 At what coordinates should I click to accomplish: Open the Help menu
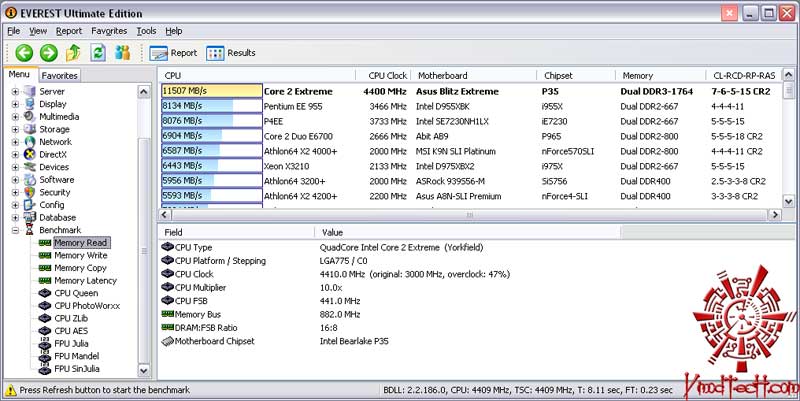coord(173,31)
